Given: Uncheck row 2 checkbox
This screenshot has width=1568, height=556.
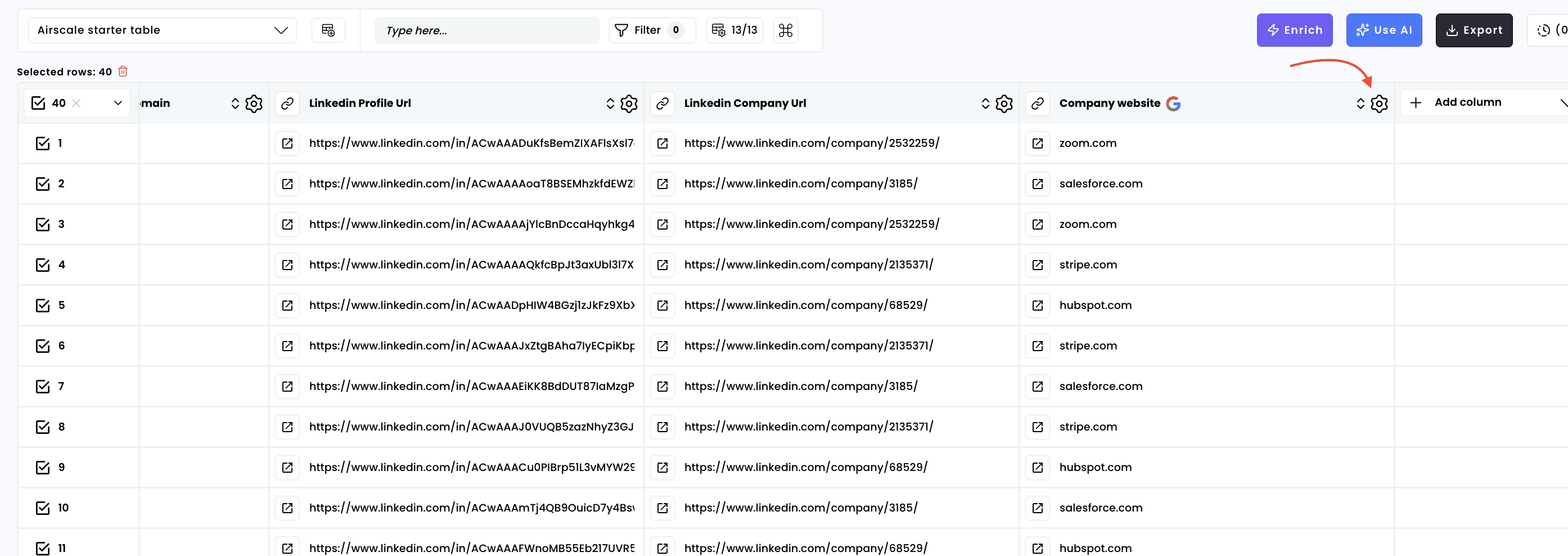Looking at the screenshot, I should coord(43,184).
